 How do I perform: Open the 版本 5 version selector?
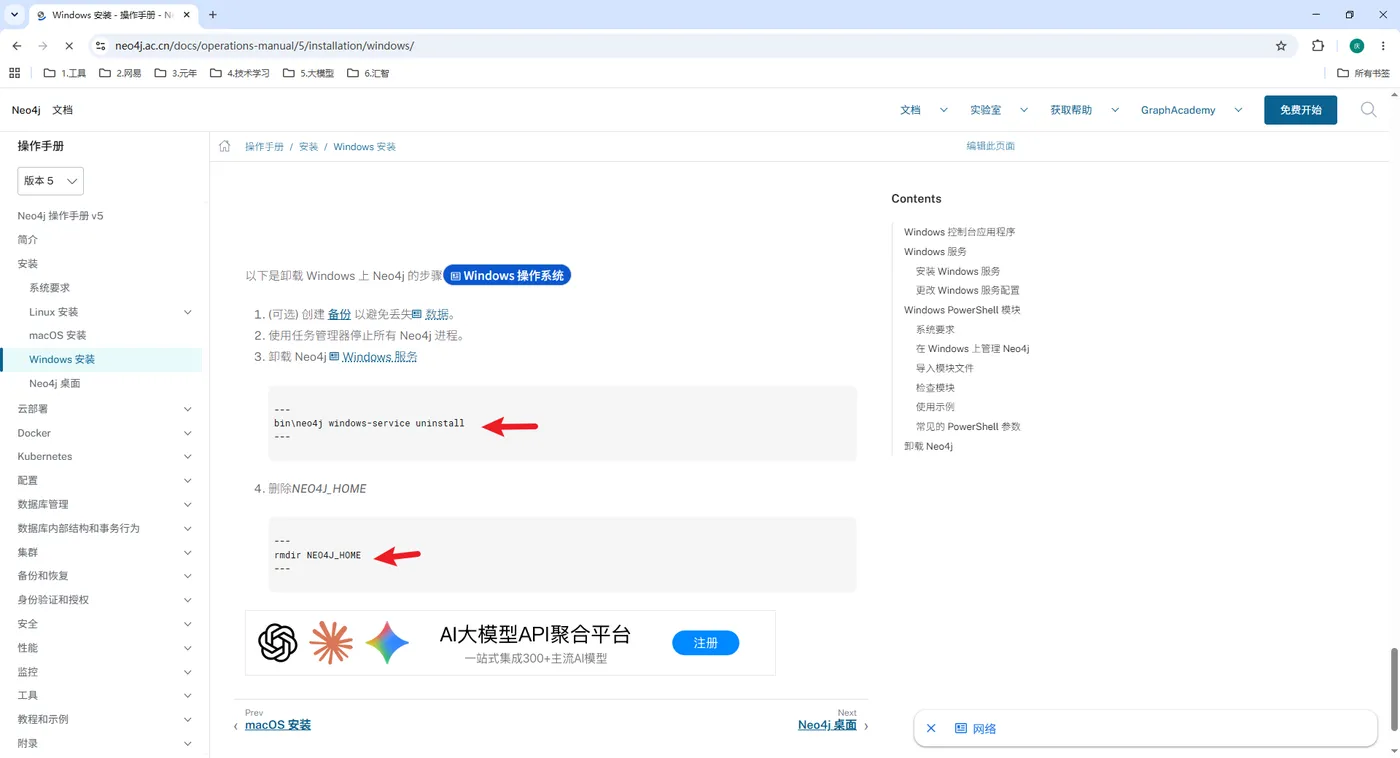[50, 181]
